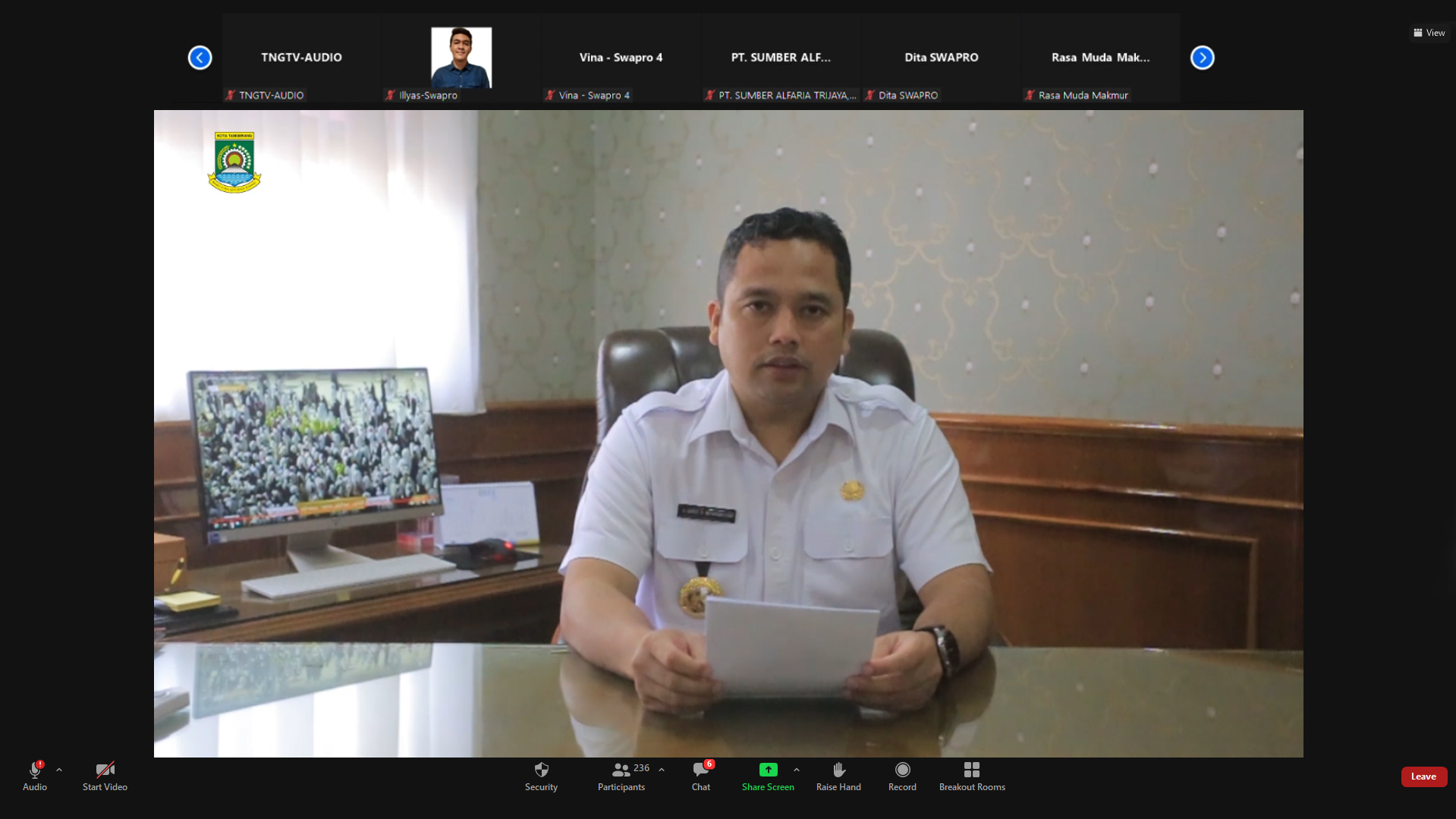Click the main speaker video
The height and width of the screenshot is (819, 1456).
pos(728,433)
